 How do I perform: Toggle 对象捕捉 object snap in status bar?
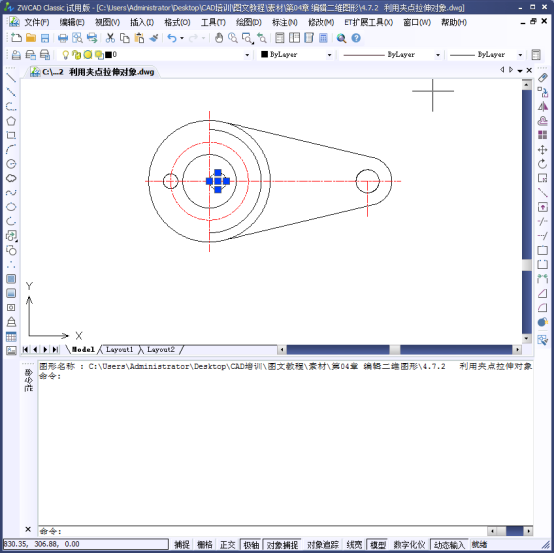tap(282, 545)
